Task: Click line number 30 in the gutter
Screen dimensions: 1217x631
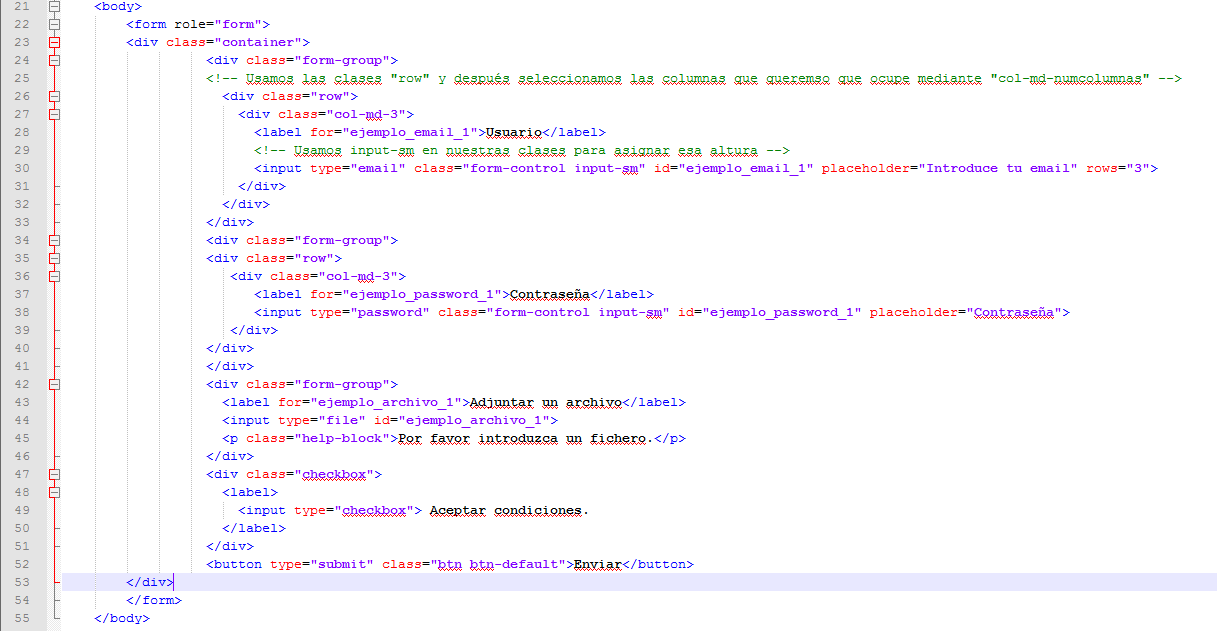Action: click(x=23, y=168)
